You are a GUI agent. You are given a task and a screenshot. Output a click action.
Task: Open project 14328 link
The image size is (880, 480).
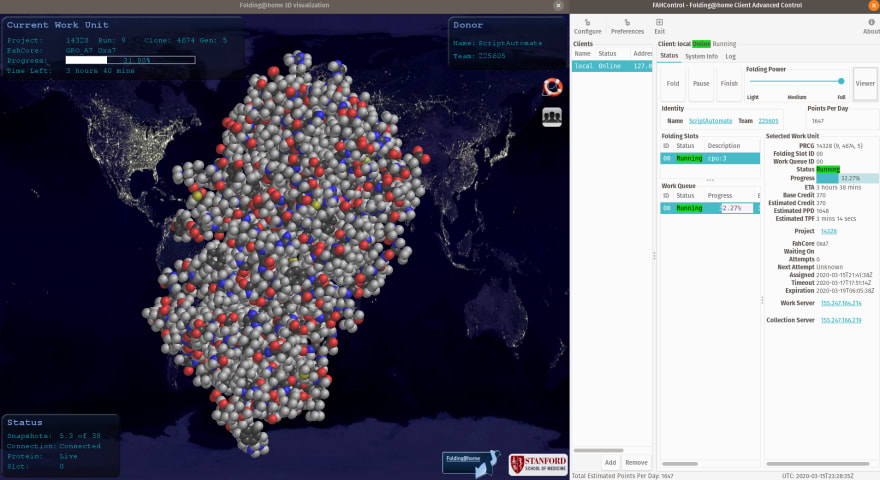click(828, 231)
